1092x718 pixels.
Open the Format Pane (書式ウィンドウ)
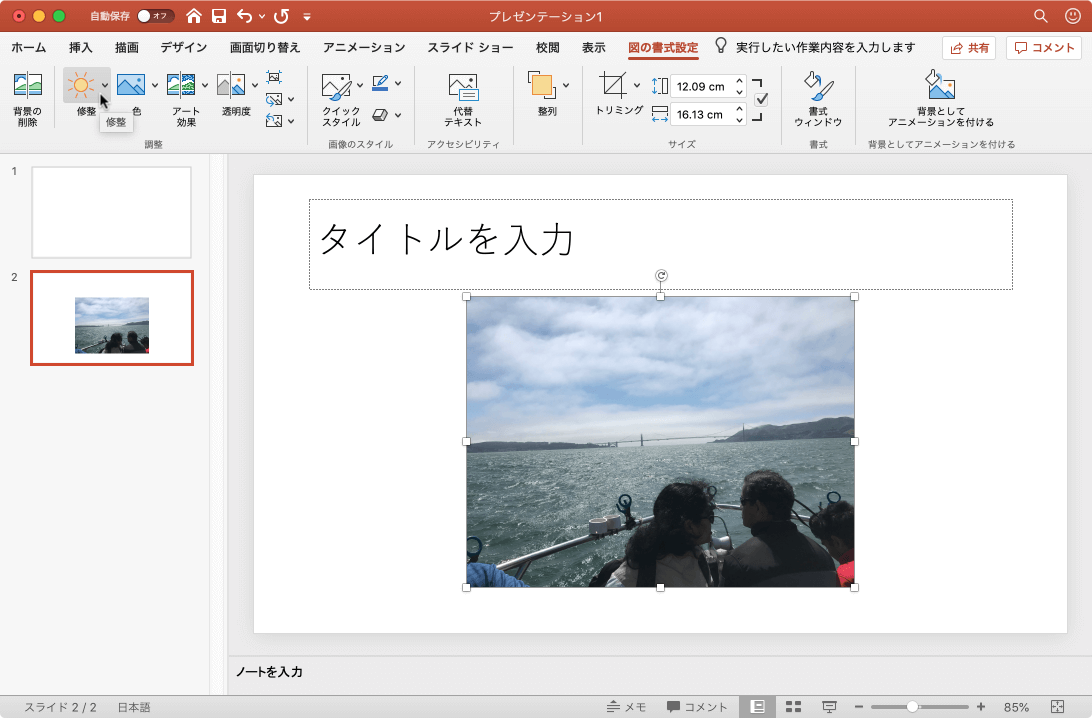pos(818,87)
